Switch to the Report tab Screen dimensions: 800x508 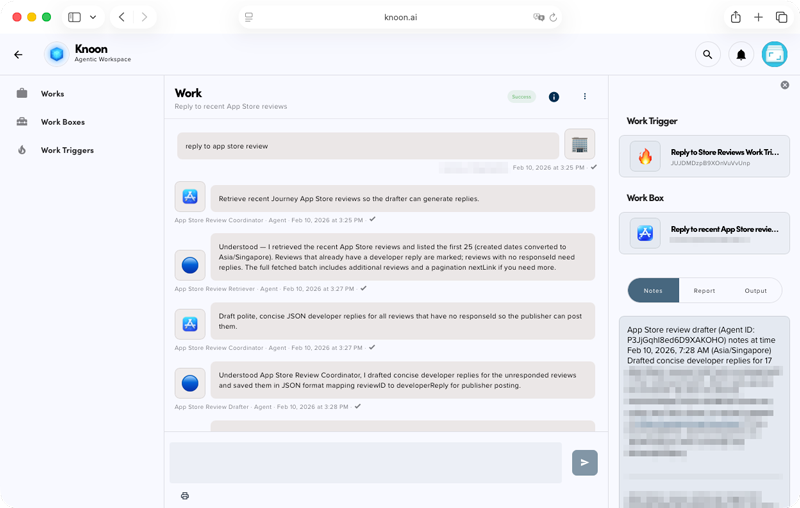click(x=704, y=291)
